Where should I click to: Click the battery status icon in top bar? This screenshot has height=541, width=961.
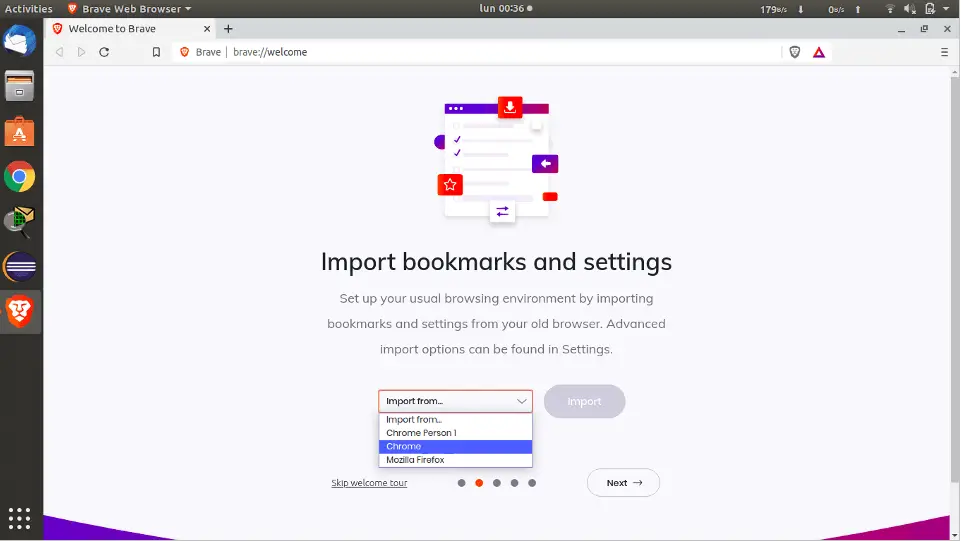(x=930, y=9)
